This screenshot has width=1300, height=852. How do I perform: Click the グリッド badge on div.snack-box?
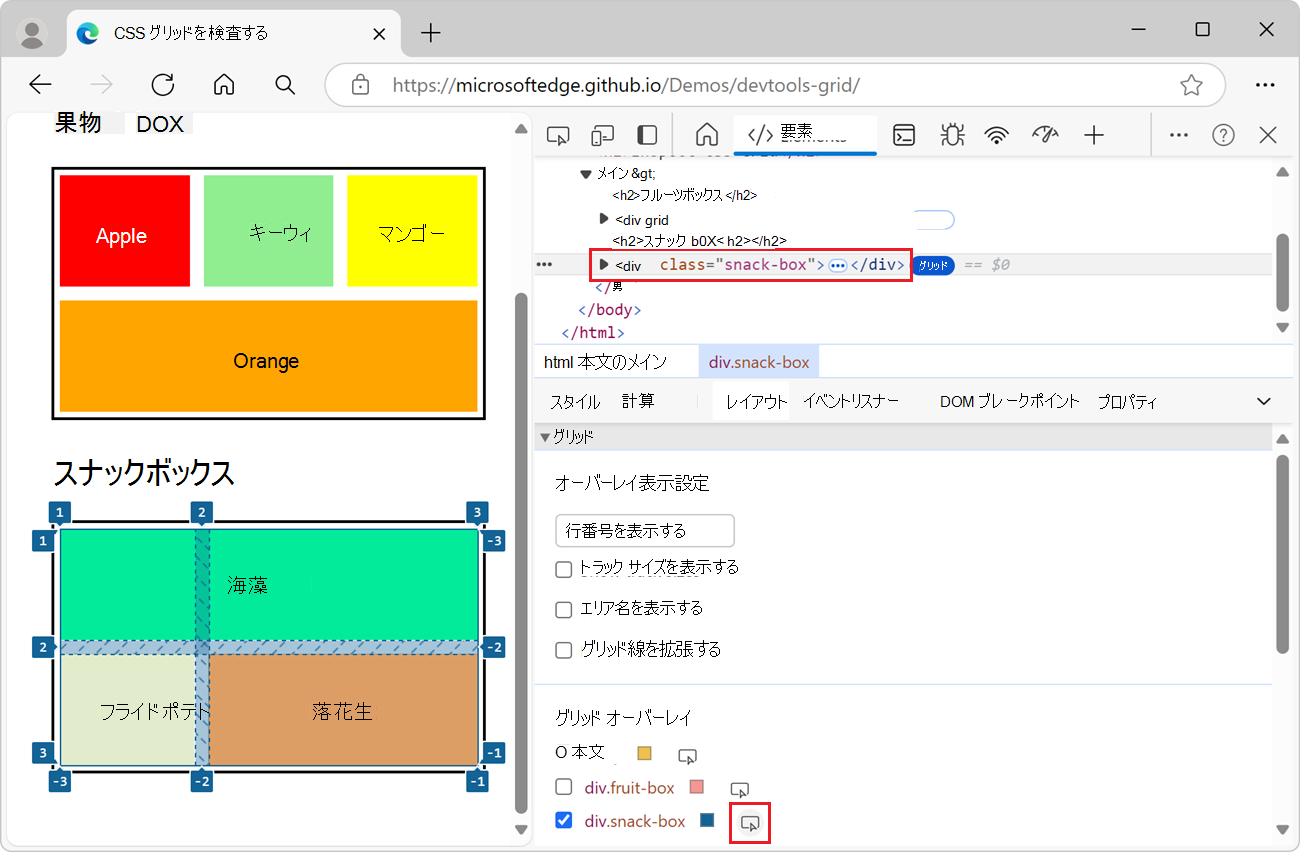[932, 265]
